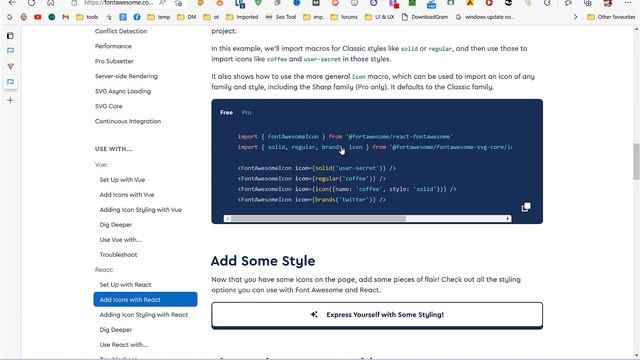
Task: Open Adding Icon Styling with React
Action: coord(144,315)
